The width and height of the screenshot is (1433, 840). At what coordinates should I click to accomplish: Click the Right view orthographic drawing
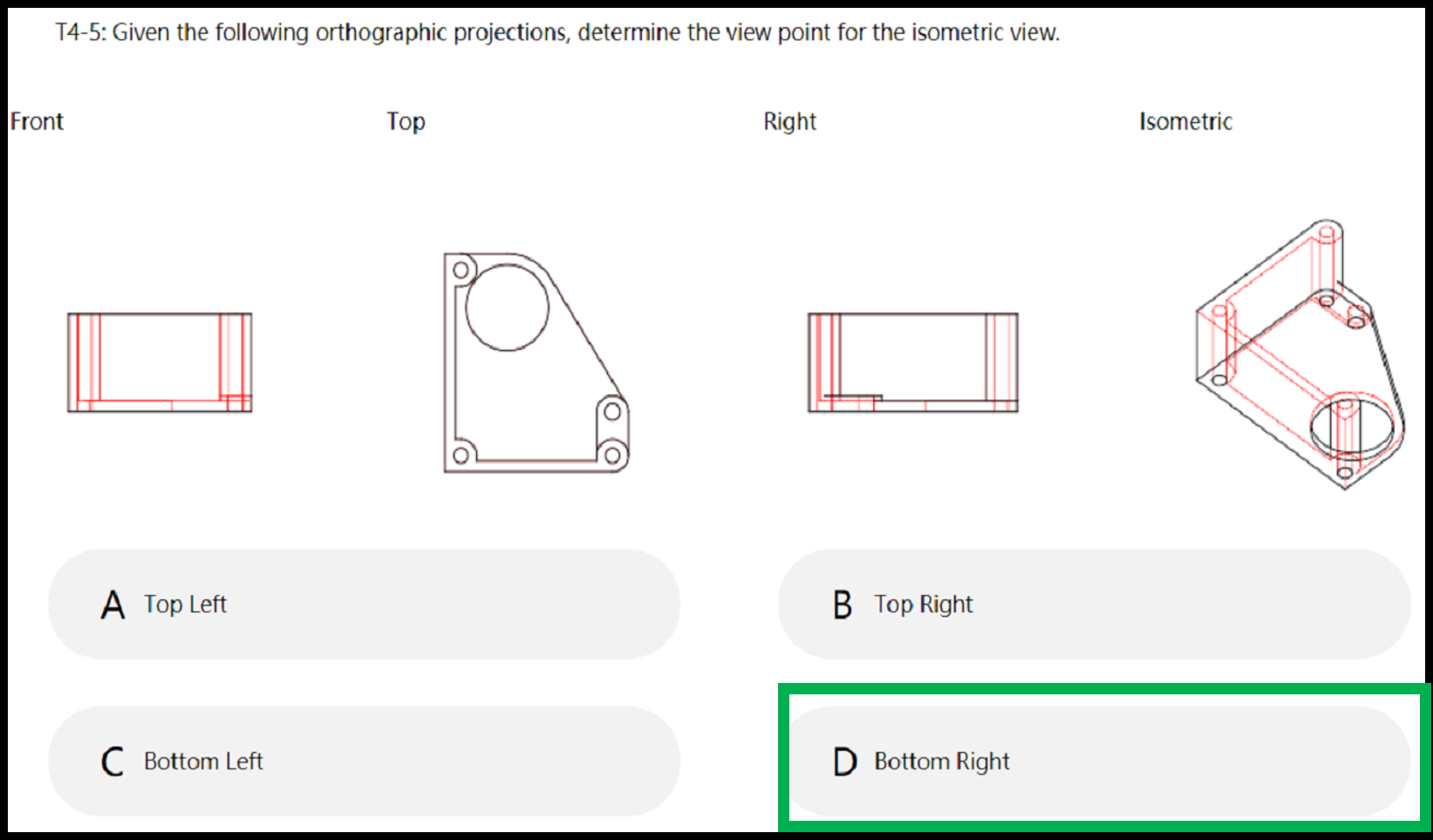coord(913,362)
